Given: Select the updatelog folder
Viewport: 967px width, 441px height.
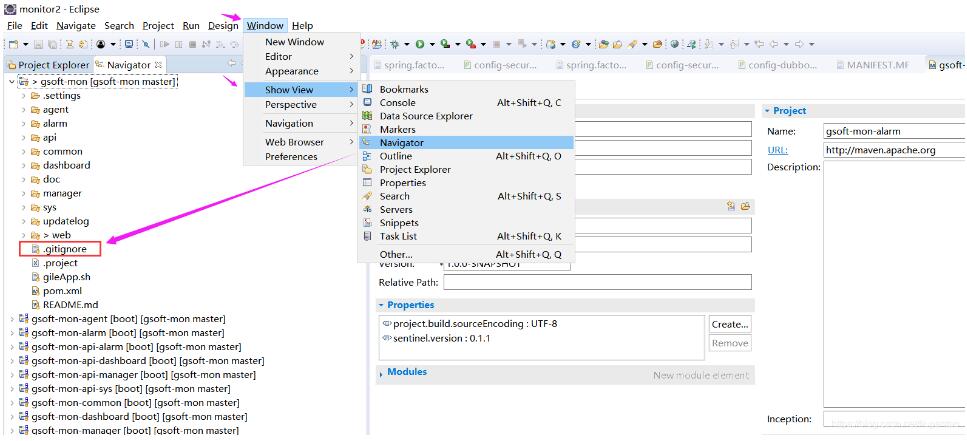Looking at the screenshot, I should click(x=60, y=221).
